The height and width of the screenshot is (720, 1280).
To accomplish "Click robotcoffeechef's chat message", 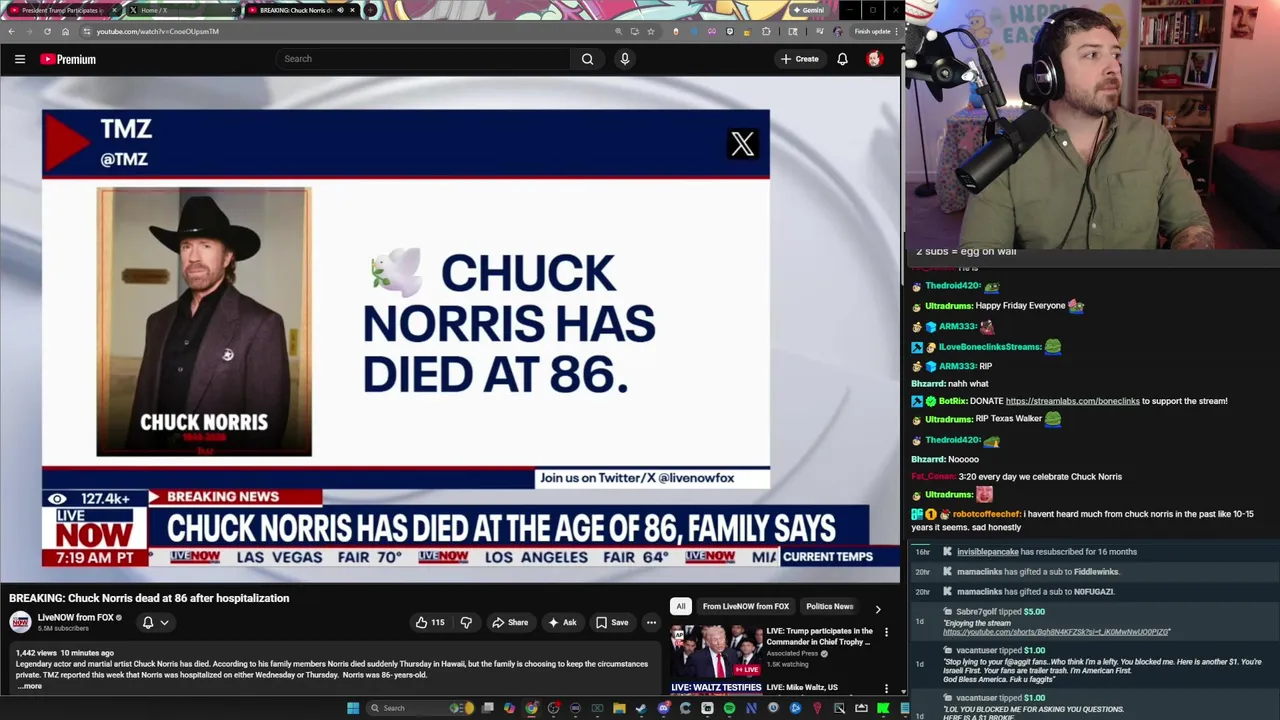I will coord(1083,520).
